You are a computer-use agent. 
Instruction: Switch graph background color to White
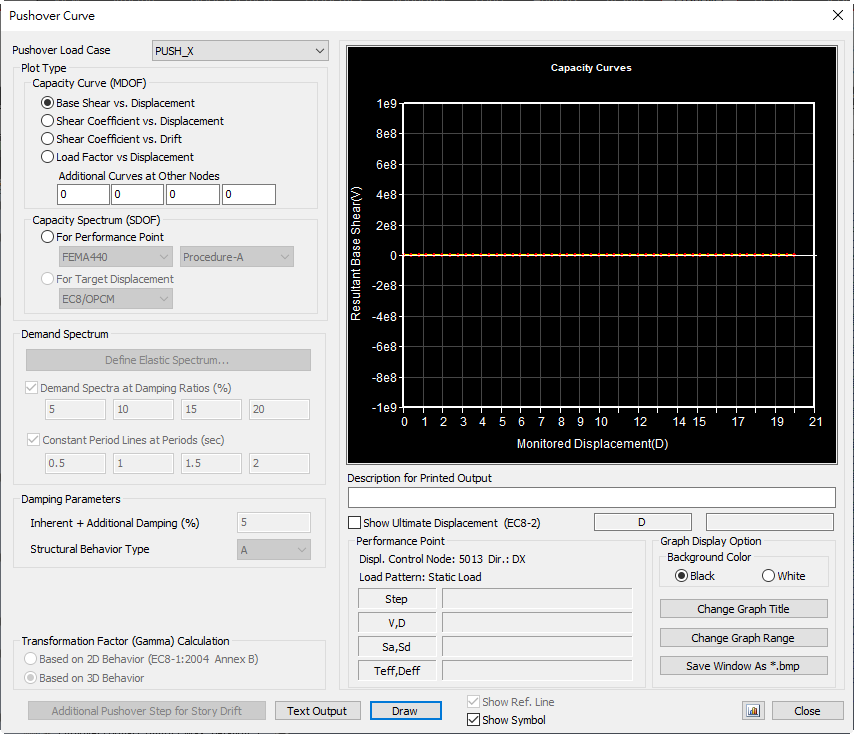click(x=769, y=576)
